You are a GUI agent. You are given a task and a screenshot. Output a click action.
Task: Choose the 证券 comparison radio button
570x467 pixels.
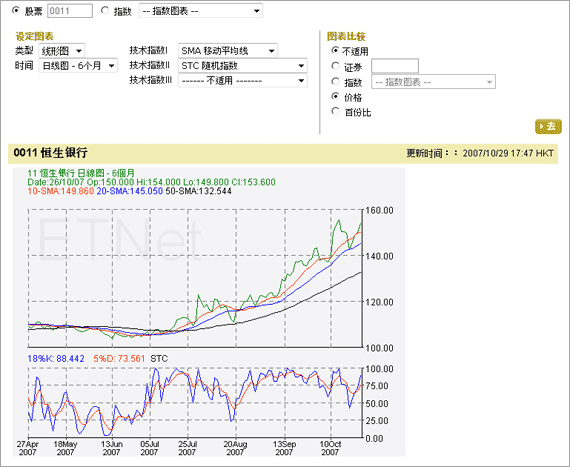tap(335, 66)
